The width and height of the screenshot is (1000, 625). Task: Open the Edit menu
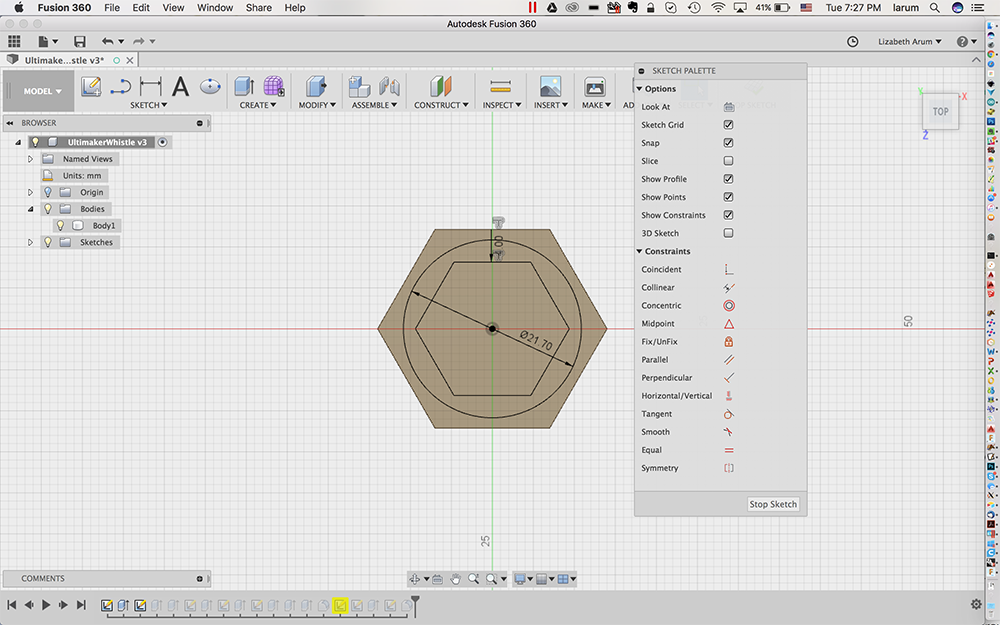click(x=141, y=8)
